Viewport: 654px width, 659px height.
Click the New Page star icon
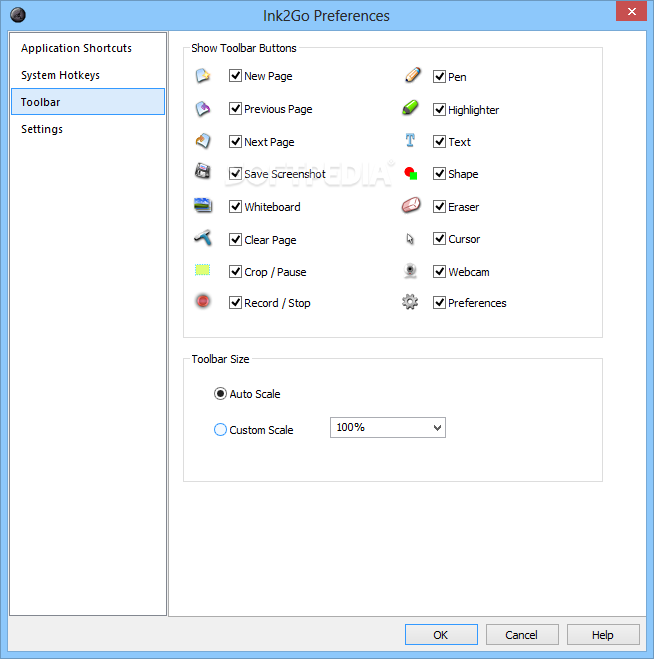pos(203,76)
